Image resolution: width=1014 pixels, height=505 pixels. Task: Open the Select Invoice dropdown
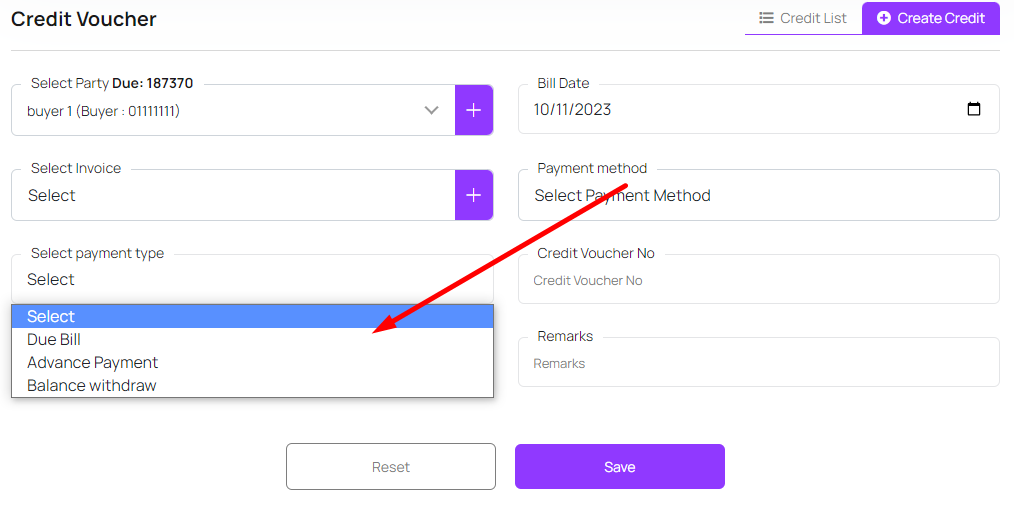232,196
